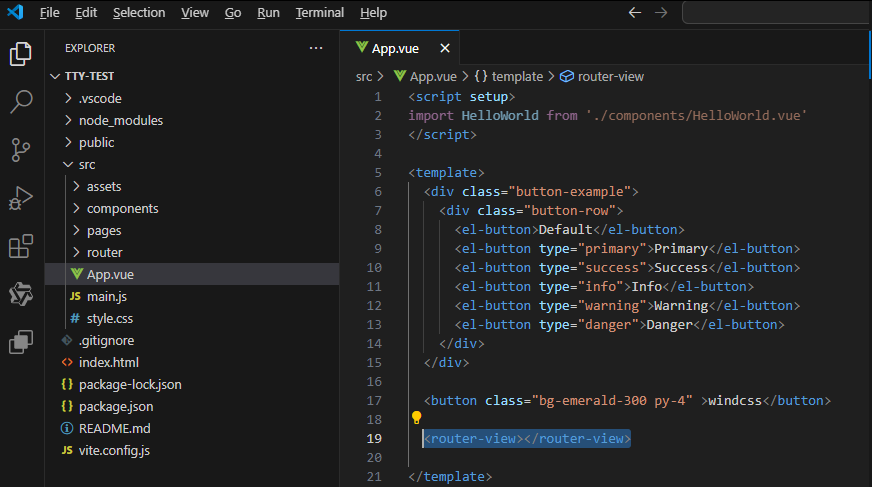Click the template breadcrumb segment

(x=517, y=77)
